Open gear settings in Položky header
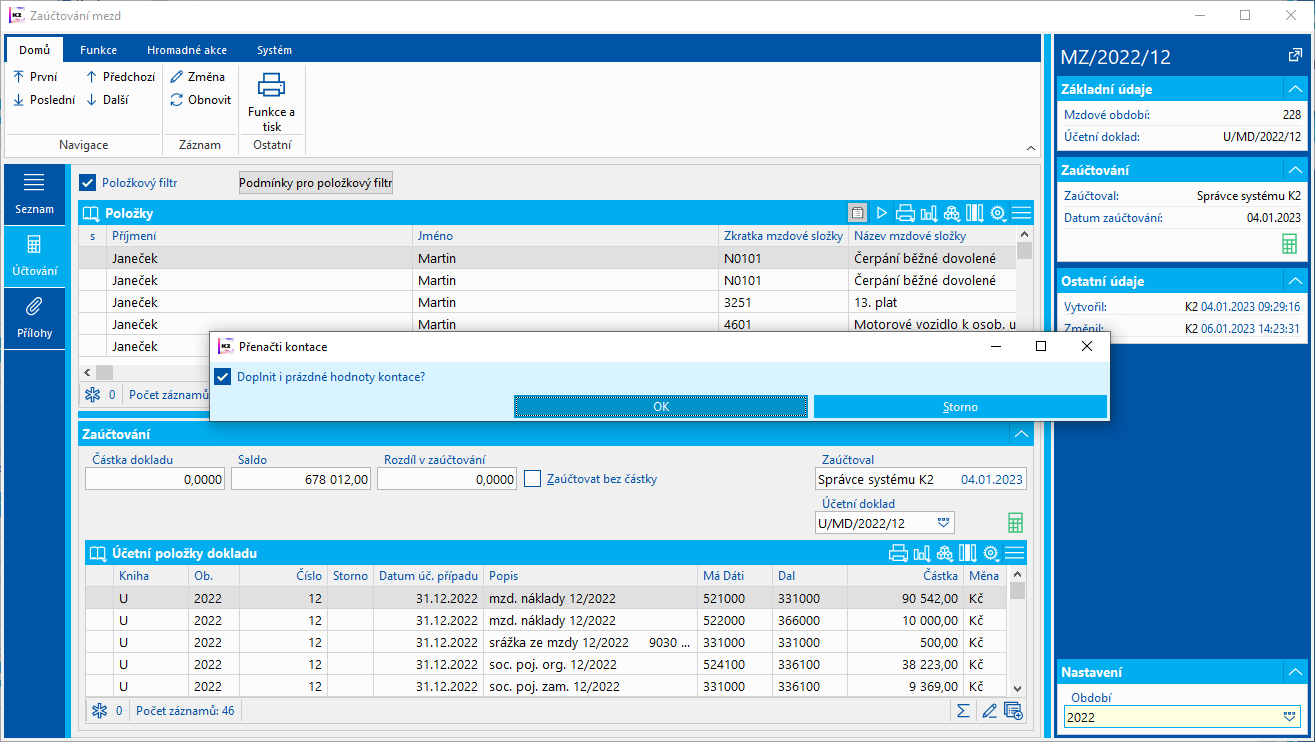This screenshot has height=742, width=1315. pyautogui.click(x=997, y=213)
